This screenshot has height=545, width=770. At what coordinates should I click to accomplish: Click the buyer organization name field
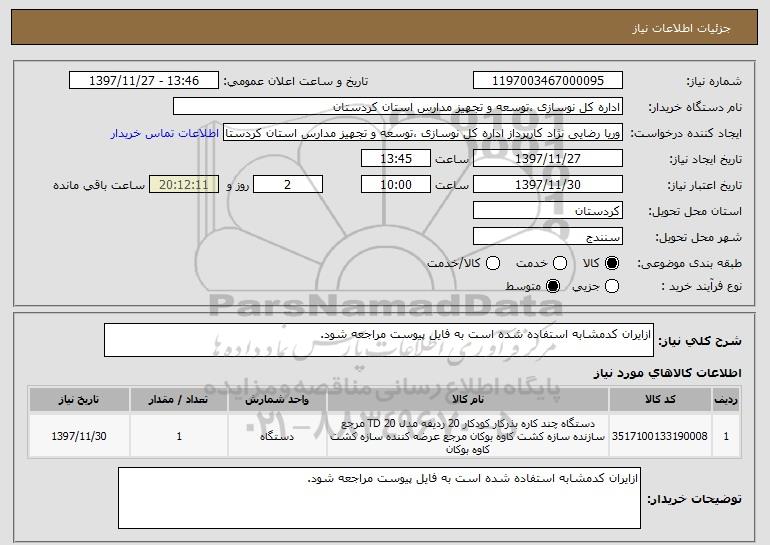coord(398,107)
